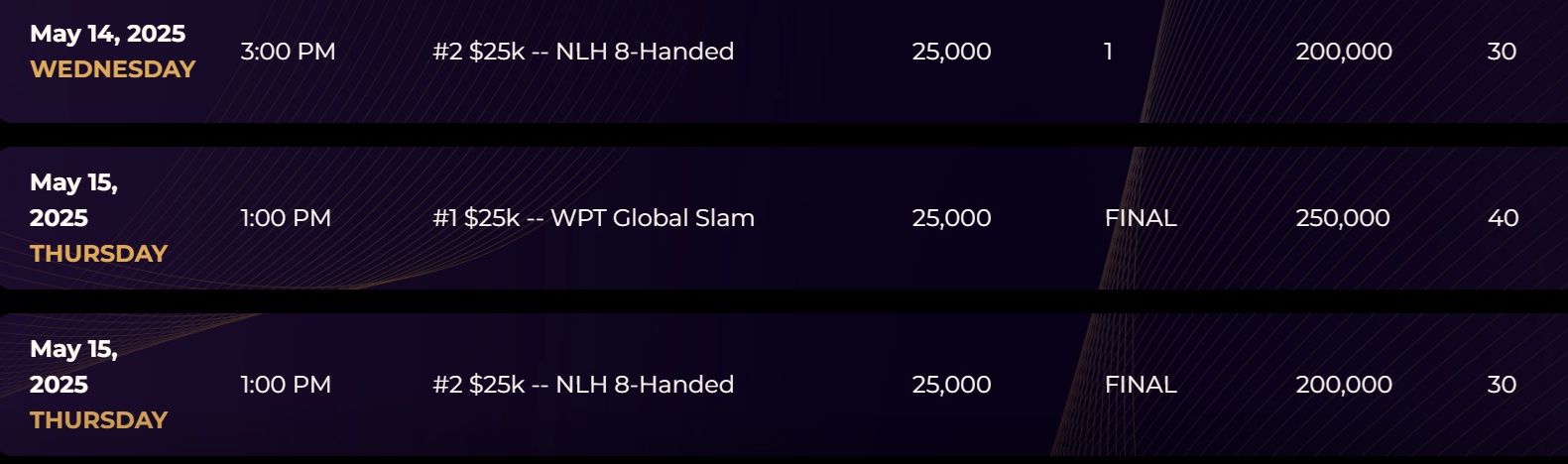This screenshot has height=464, width=1568.
Task: Select the 25,000 buy-in in the bottom row
Action: (951, 385)
